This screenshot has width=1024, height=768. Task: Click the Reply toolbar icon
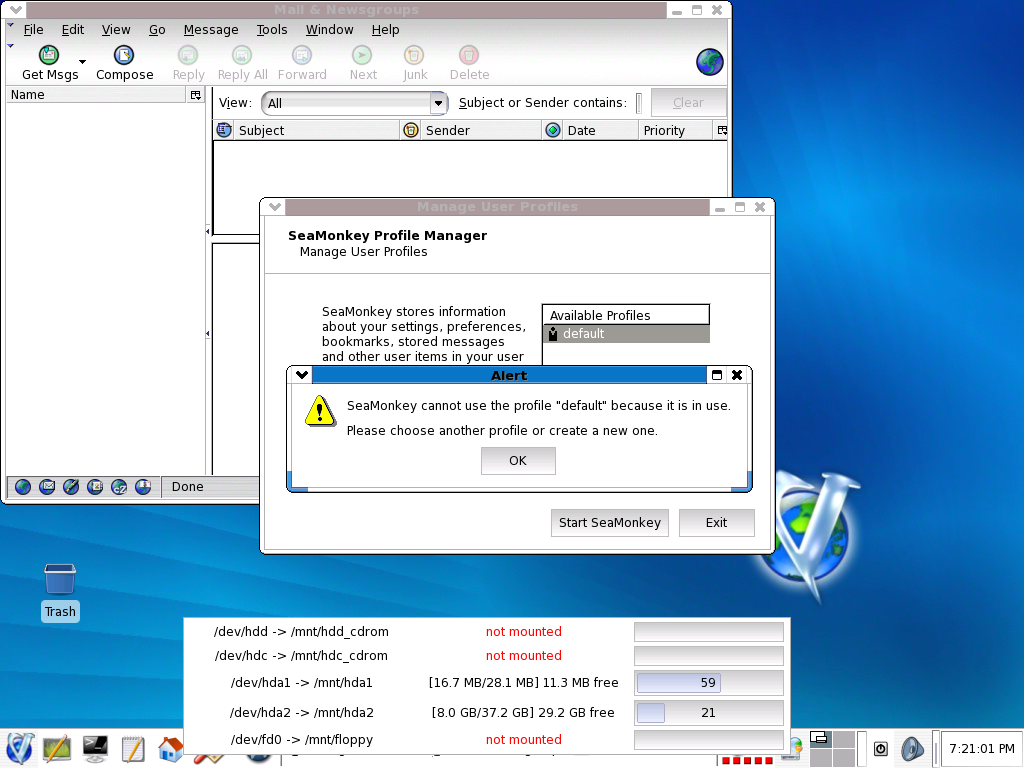[x=188, y=56]
